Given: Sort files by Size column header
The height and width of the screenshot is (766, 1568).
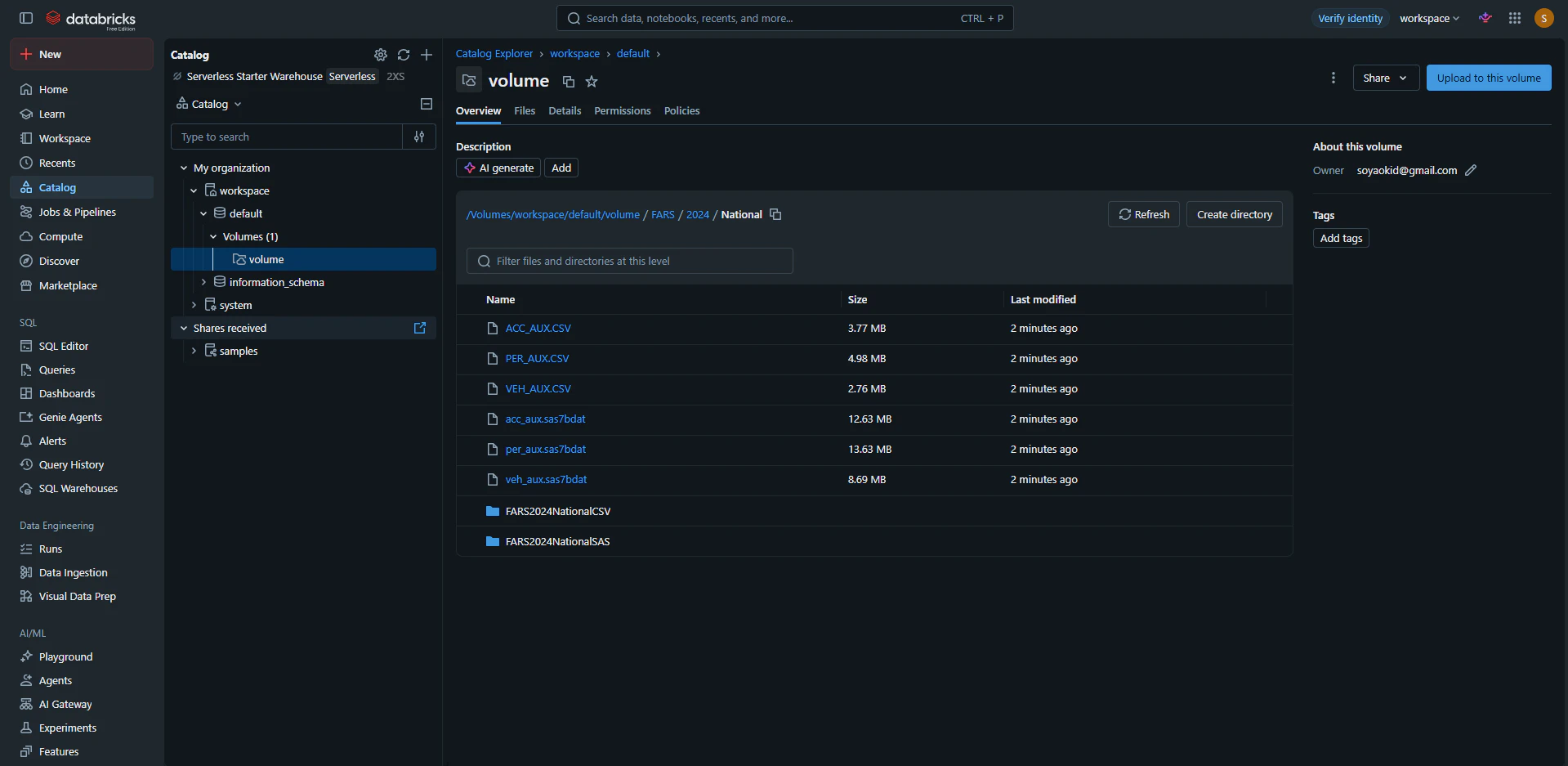Looking at the screenshot, I should (x=857, y=299).
